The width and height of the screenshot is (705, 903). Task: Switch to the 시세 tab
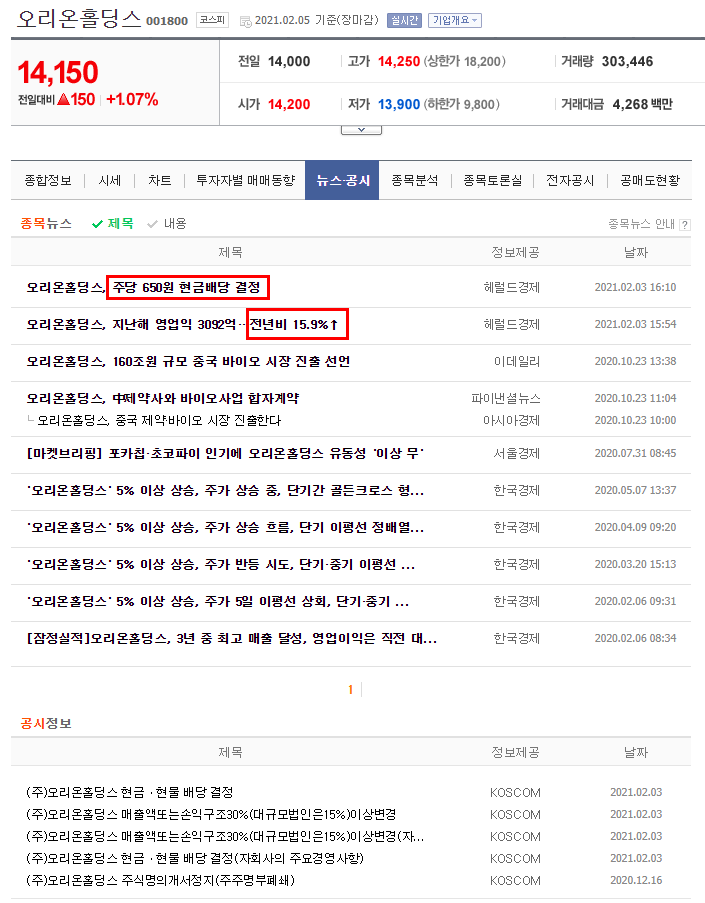pyautogui.click(x=109, y=181)
